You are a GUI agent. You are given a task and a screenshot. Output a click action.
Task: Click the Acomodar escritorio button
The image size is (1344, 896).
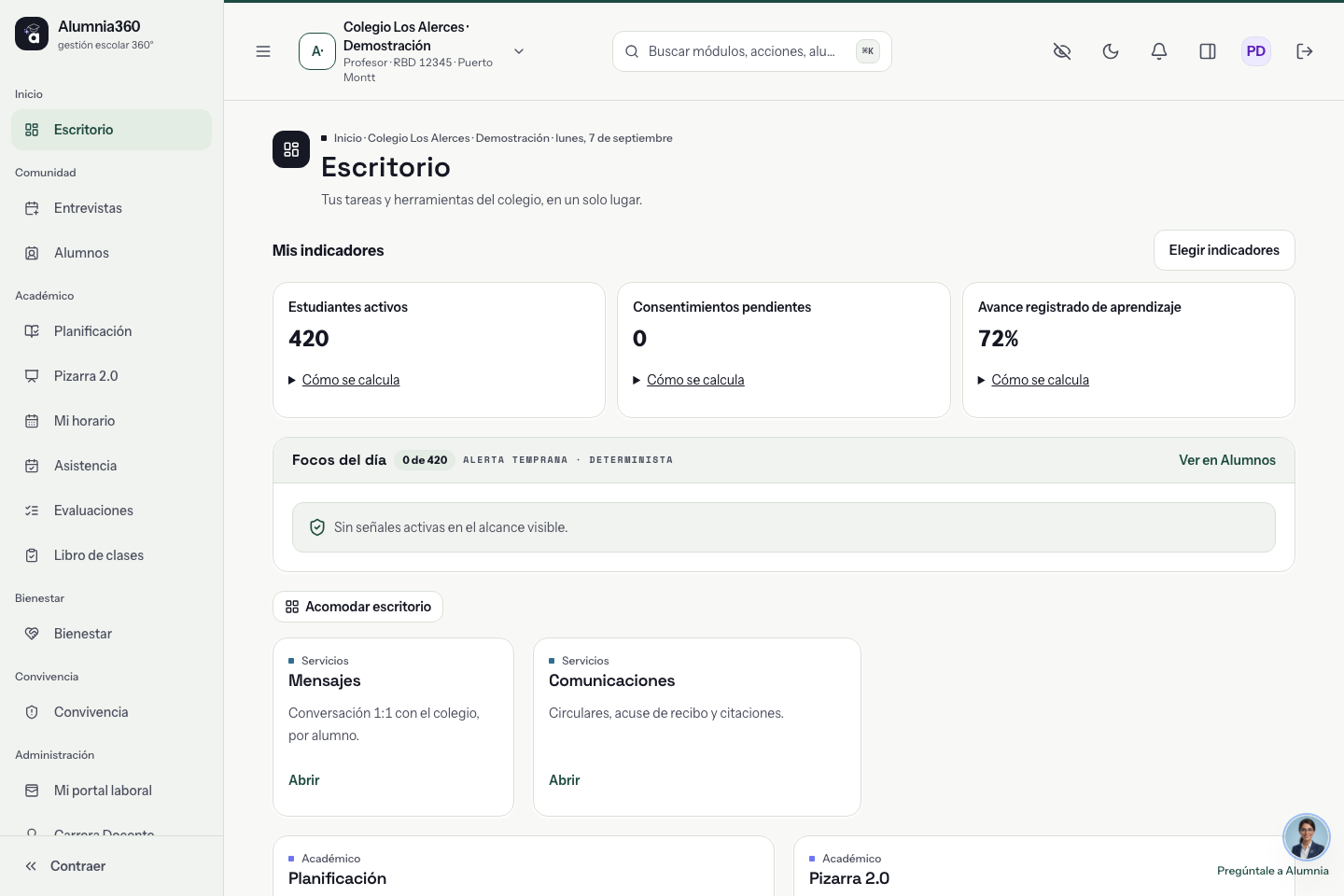pos(357,607)
